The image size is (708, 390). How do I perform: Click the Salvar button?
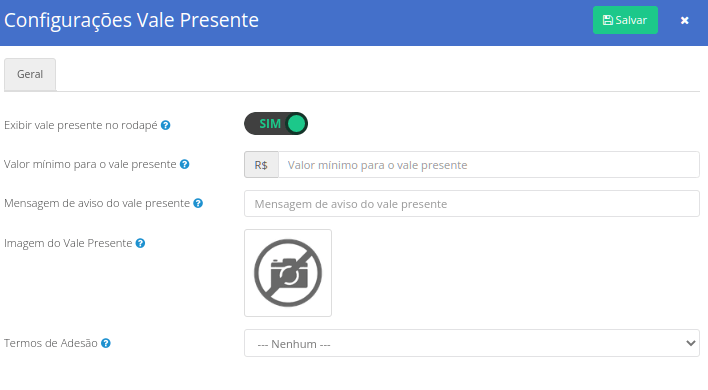[x=625, y=20]
